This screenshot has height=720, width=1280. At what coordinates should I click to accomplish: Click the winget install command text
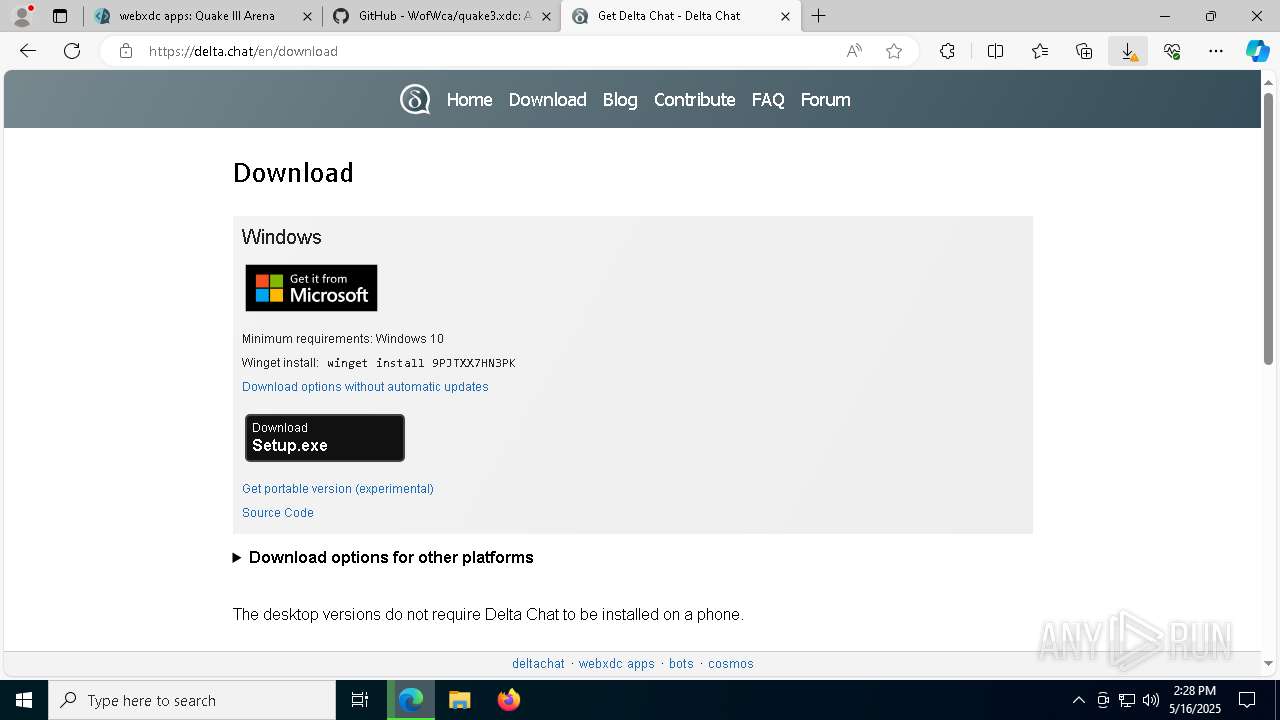click(x=421, y=363)
